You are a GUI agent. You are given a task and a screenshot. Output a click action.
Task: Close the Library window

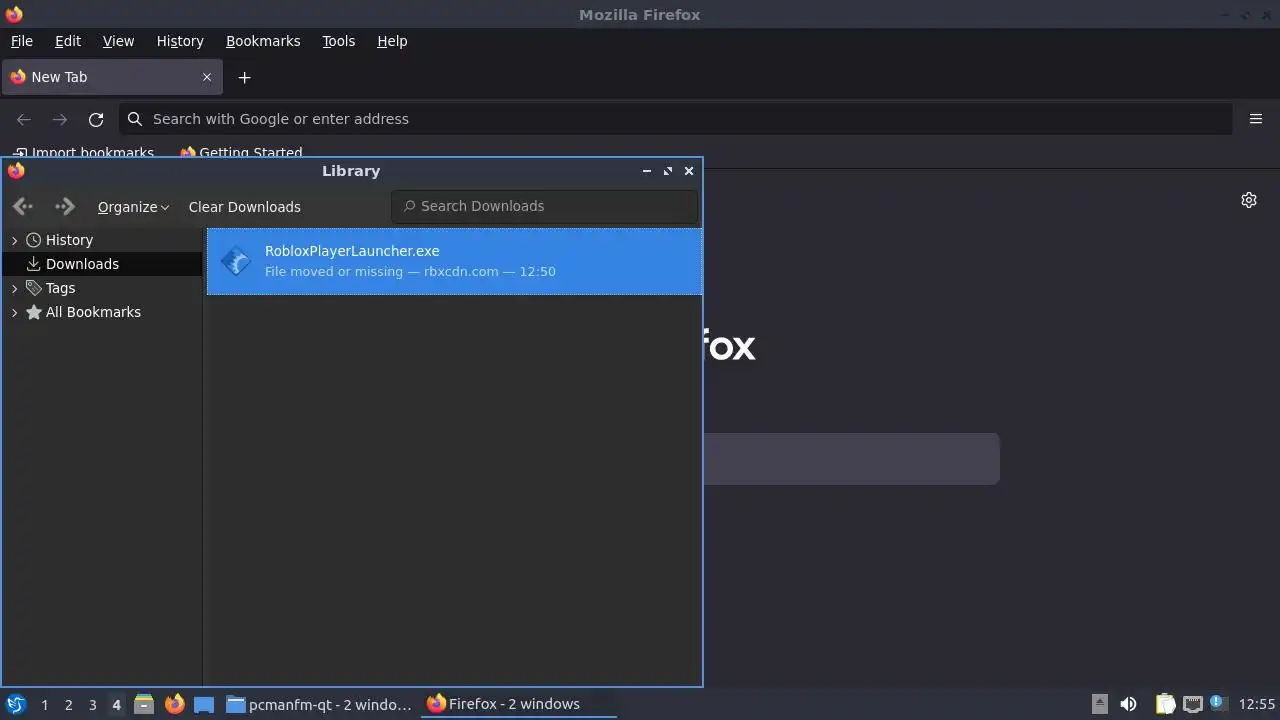[689, 171]
